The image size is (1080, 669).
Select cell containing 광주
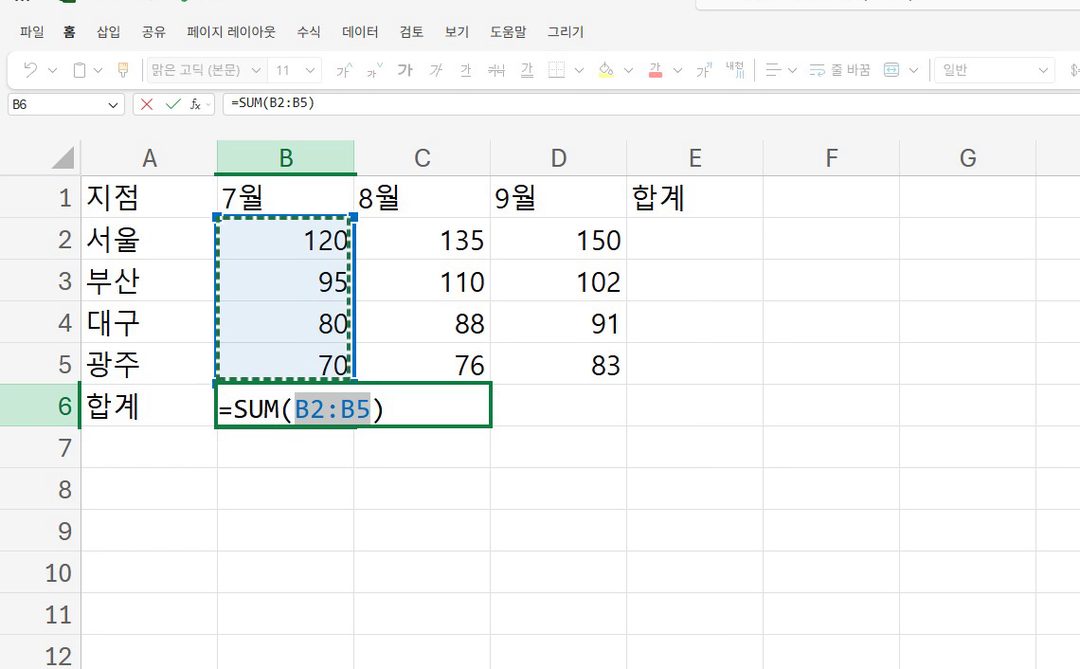point(149,364)
